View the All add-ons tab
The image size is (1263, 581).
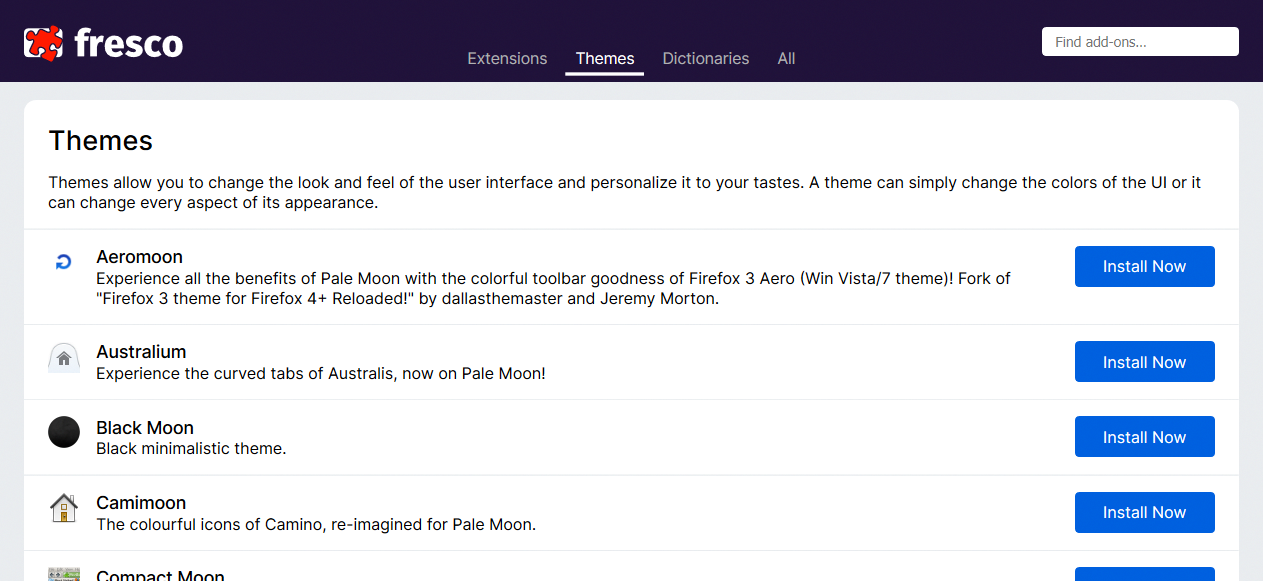786,58
